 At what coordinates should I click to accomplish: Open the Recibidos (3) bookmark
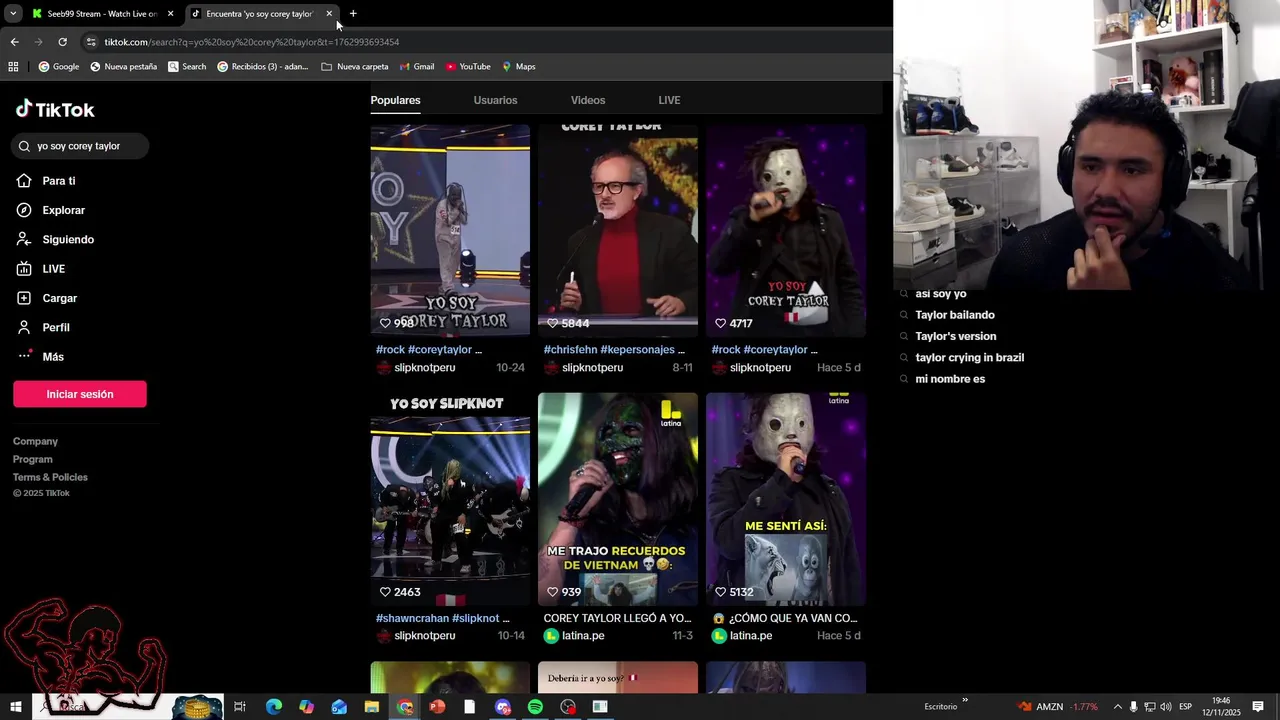pos(263,67)
